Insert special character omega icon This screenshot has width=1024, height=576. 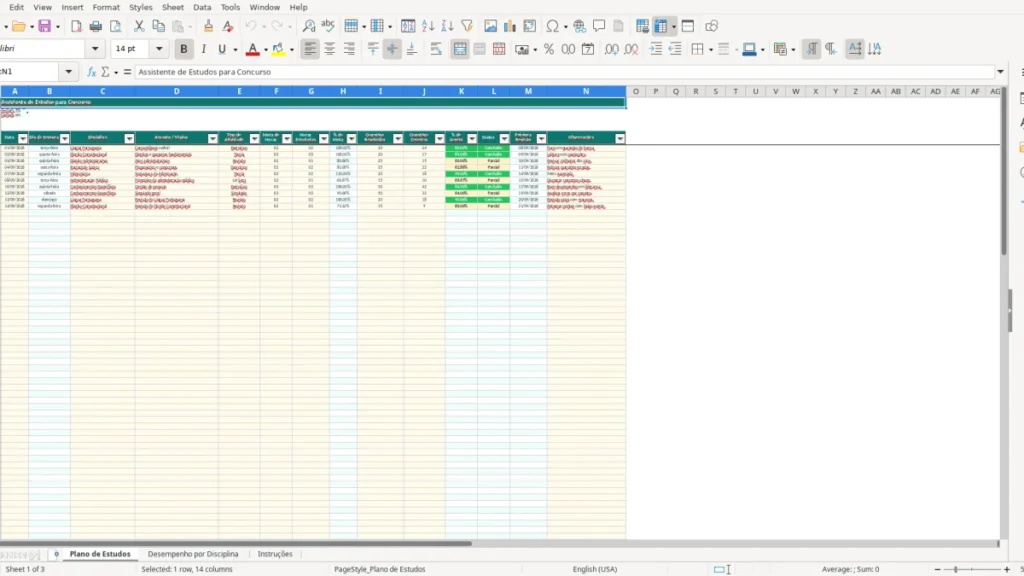click(x=552, y=26)
